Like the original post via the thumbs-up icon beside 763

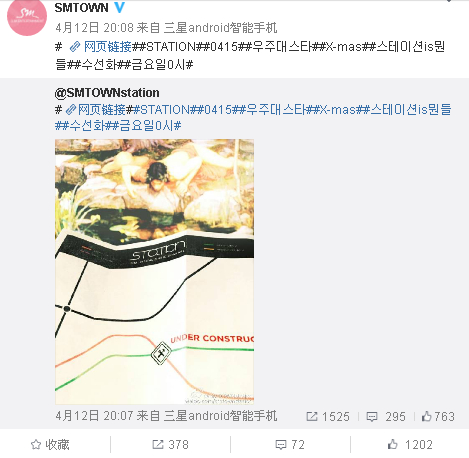(x=427, y=416)
